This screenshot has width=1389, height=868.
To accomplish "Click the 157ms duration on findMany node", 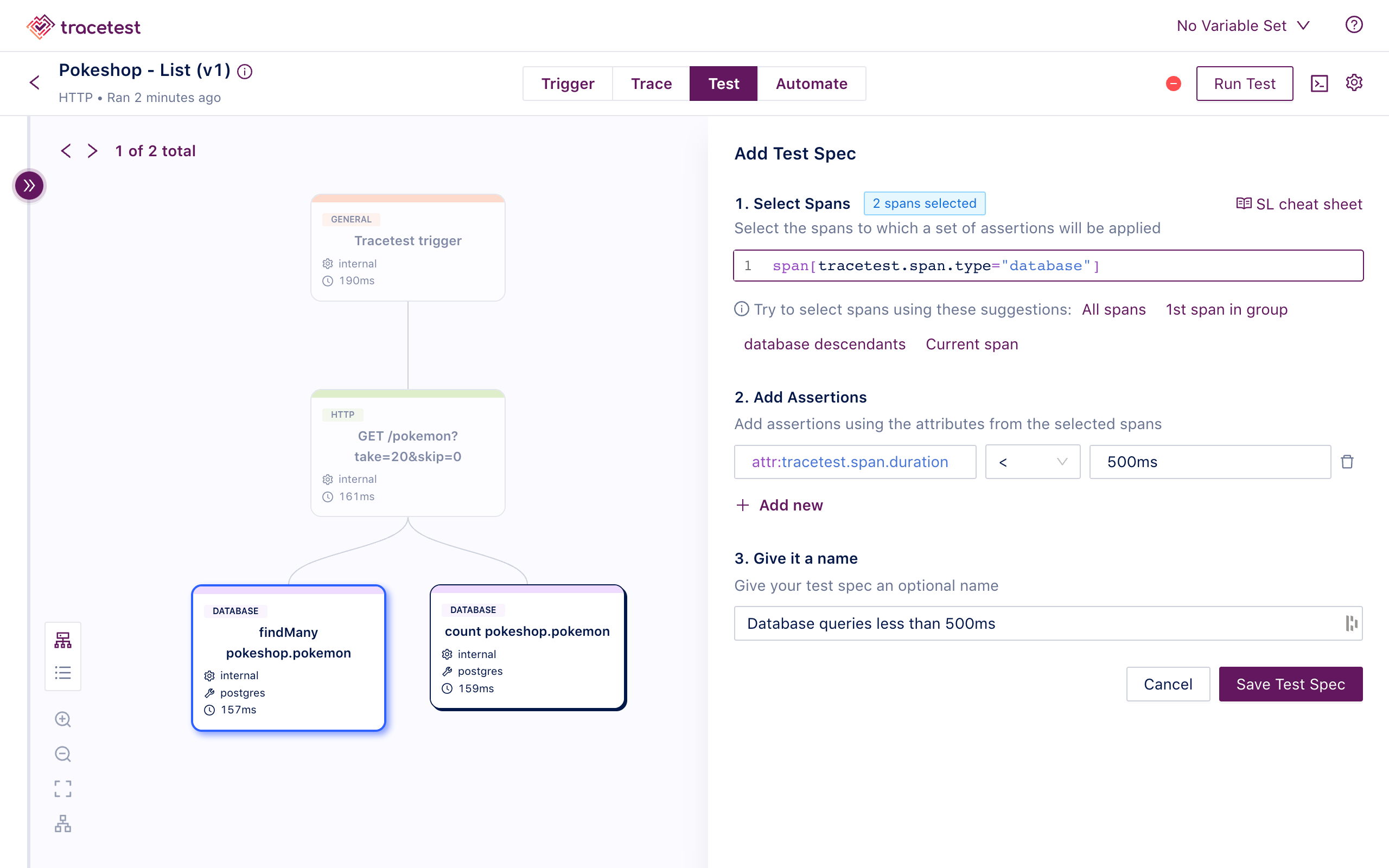I will (x=238, y=710).
